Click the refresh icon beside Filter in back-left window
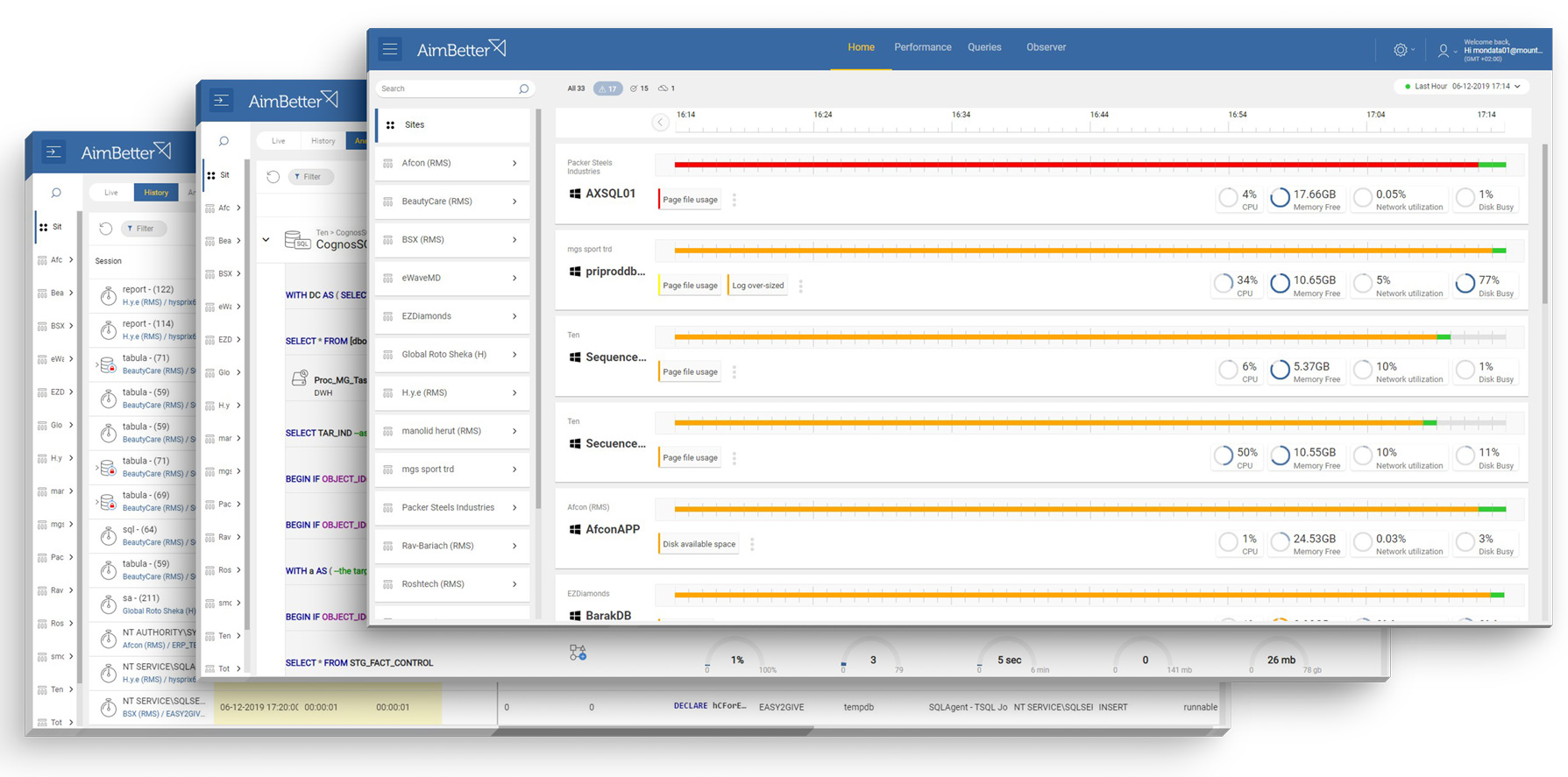The image size is (1568, 777). [x=105, y=229]
